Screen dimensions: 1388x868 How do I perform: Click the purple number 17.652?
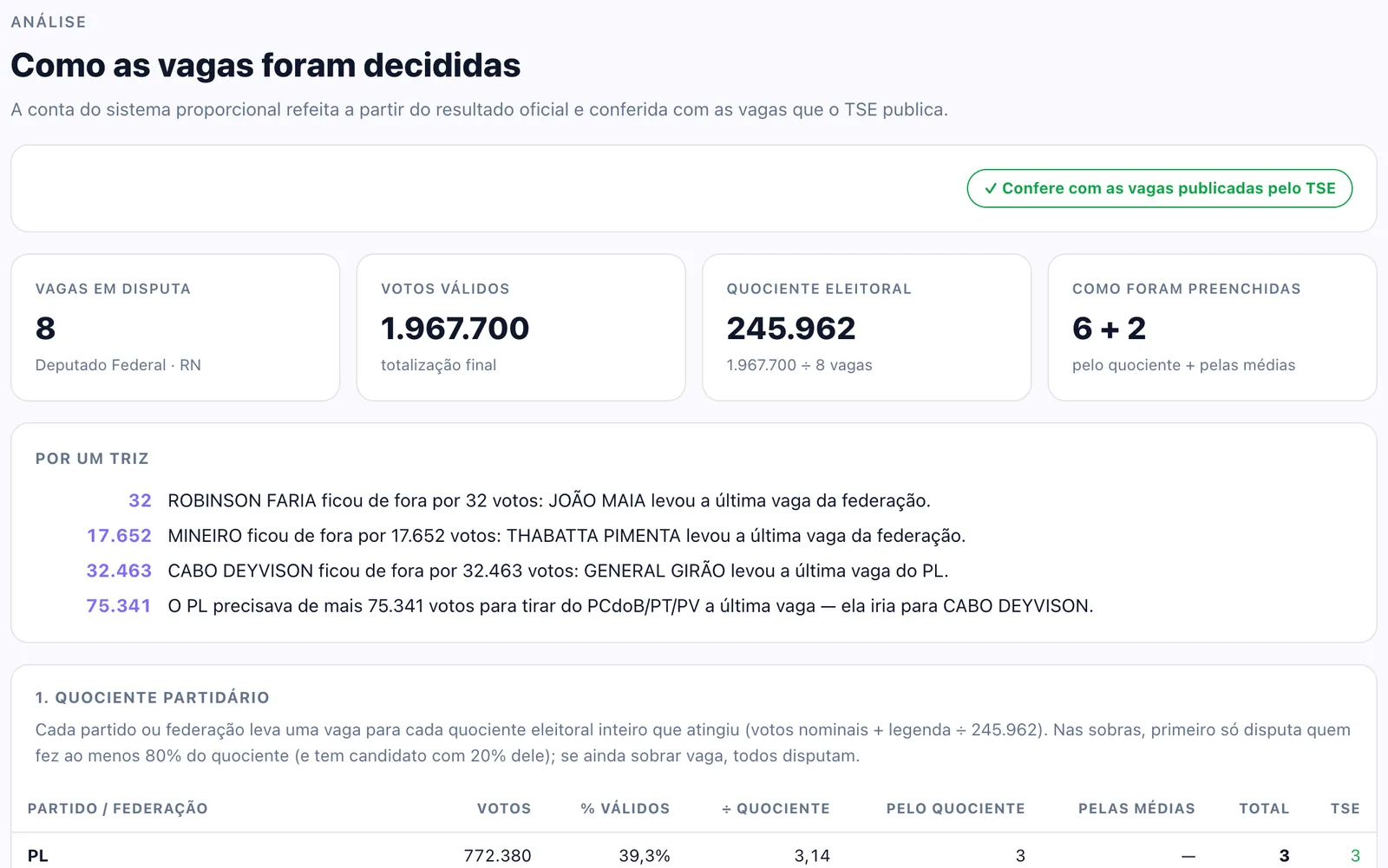[119, 536]
